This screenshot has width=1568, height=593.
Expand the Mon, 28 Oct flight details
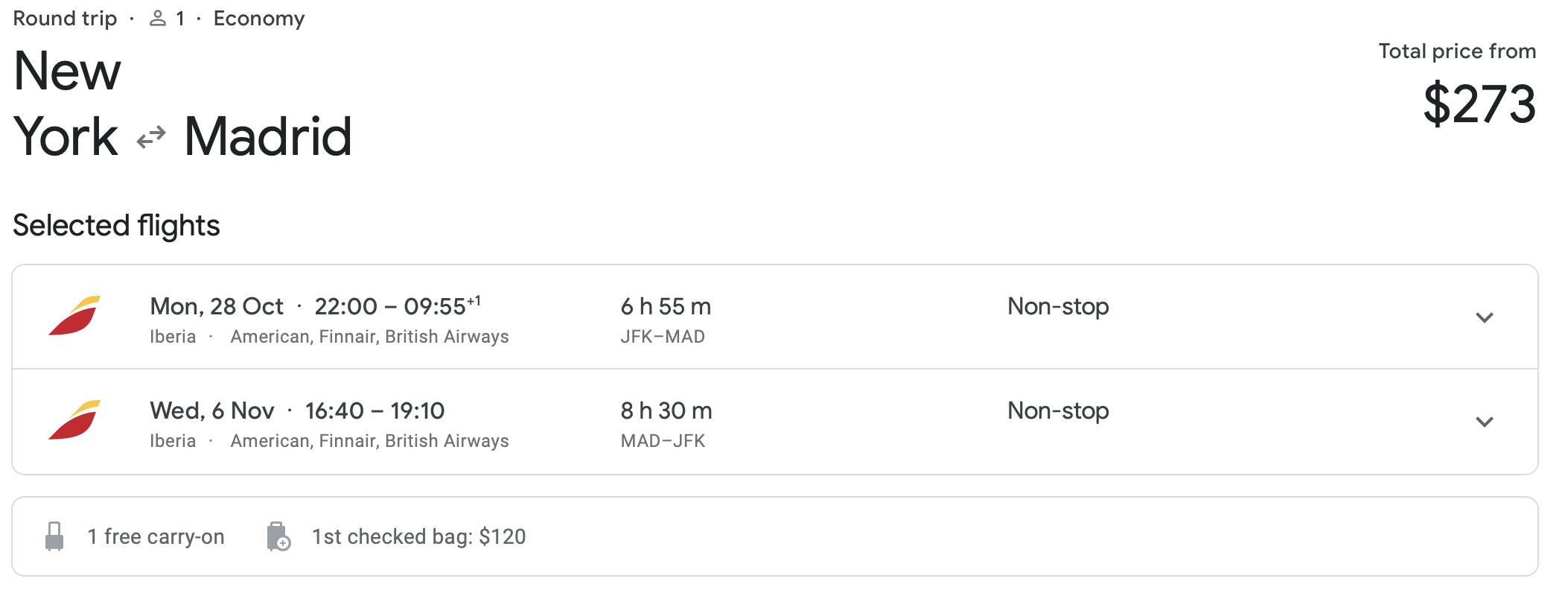[x=1484, y=317]
